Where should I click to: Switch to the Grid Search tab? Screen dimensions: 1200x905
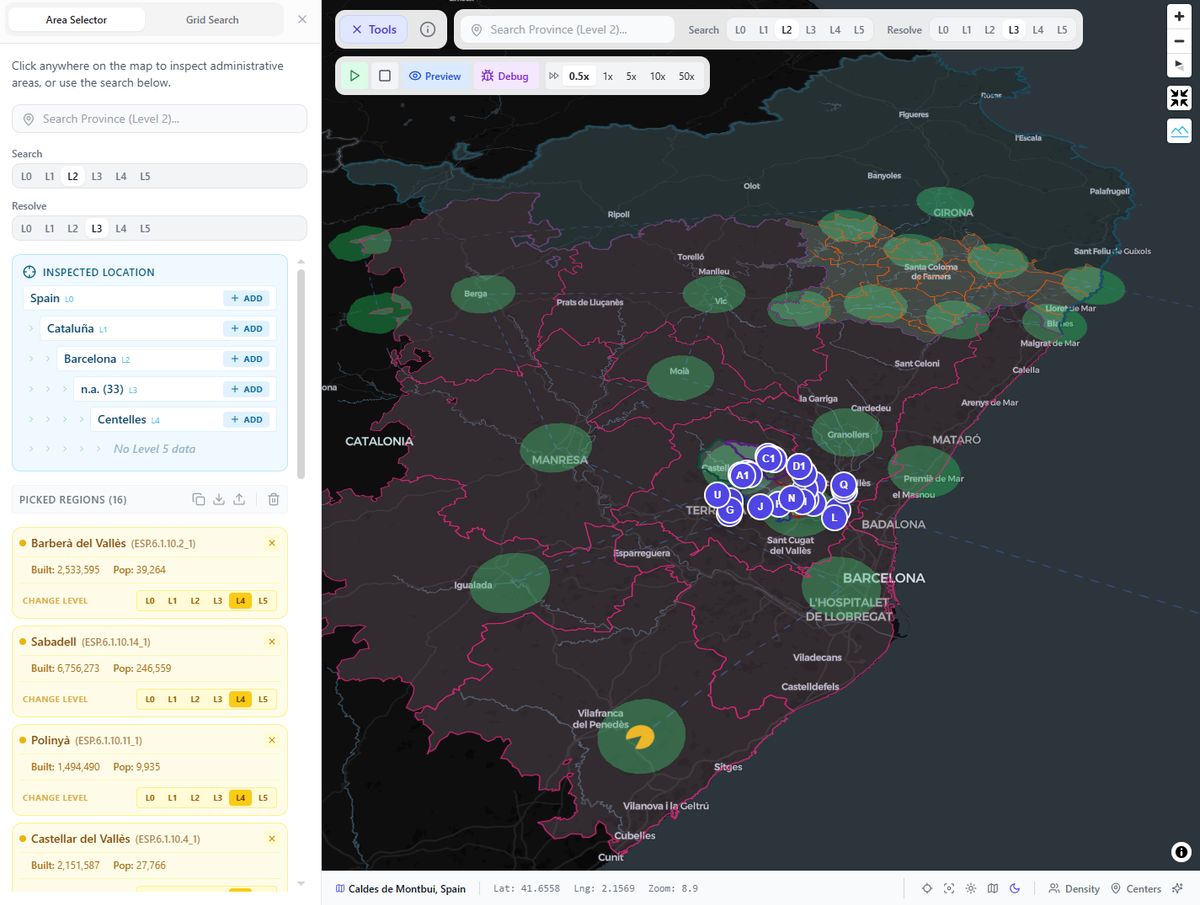(x=212, y=20)
